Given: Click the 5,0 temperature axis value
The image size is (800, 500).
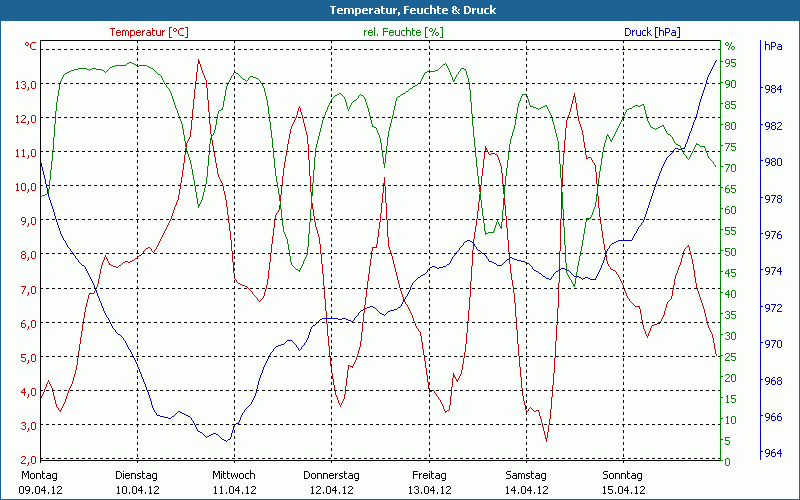Looking at the screenshot, I should point(28,358).
